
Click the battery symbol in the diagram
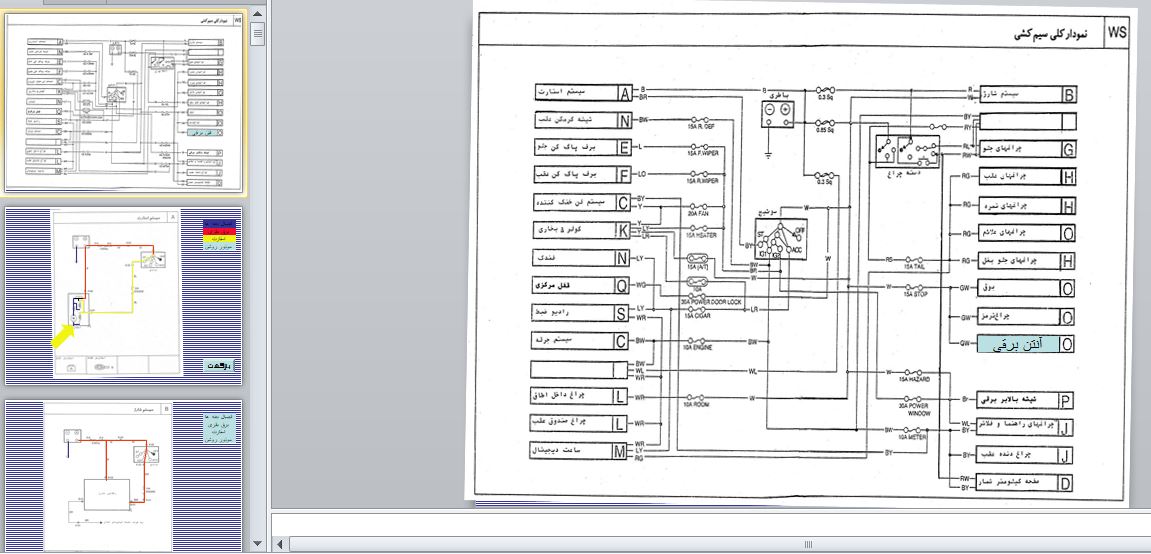776,117
